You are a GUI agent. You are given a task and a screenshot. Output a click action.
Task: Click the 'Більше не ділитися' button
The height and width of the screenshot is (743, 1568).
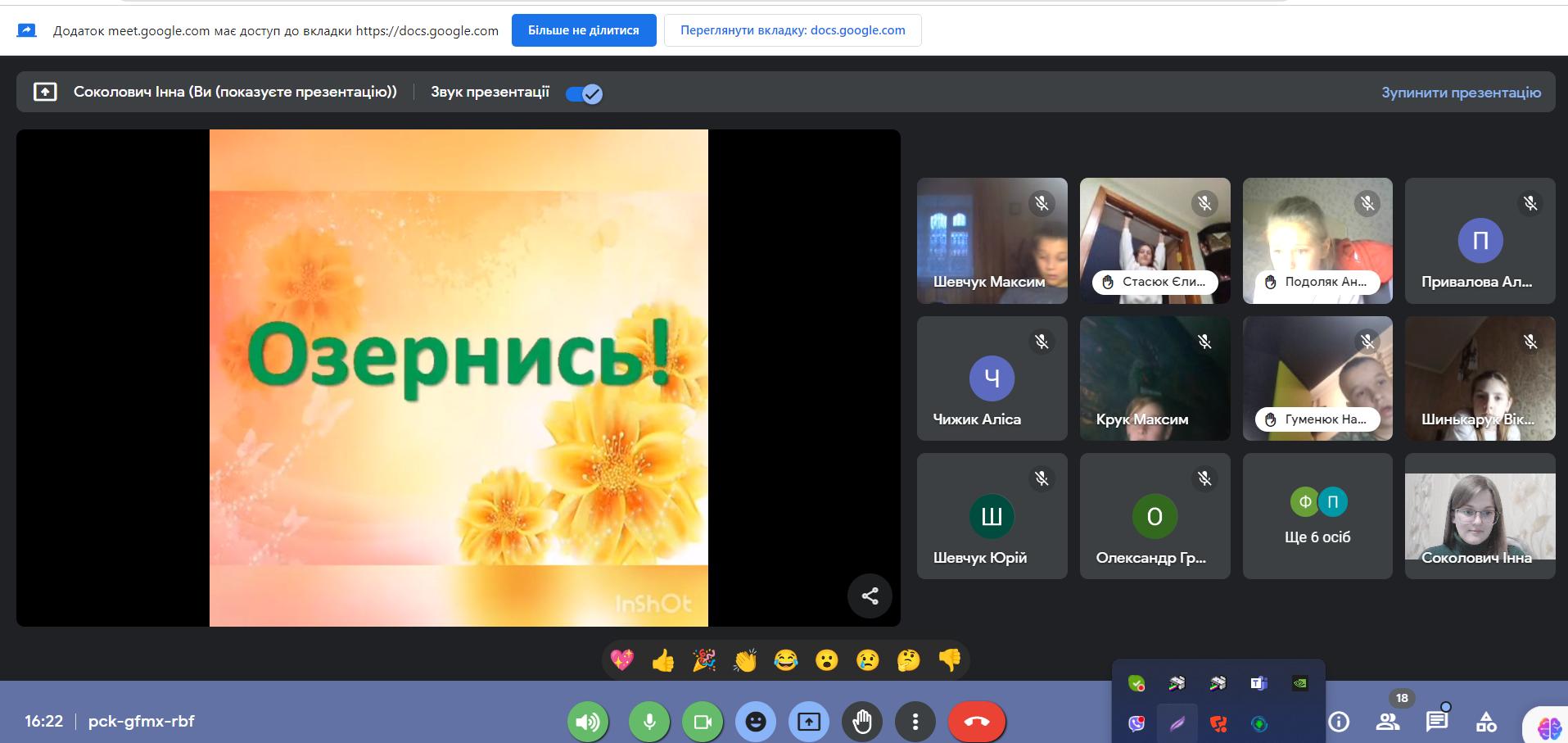click(584, 30)
